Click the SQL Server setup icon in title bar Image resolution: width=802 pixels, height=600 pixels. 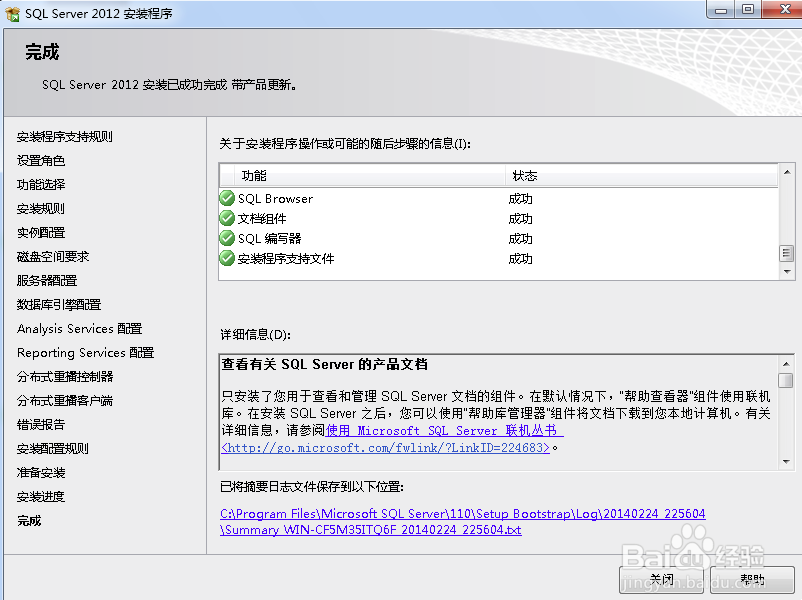pyautogui.click(x=14, y=11)
